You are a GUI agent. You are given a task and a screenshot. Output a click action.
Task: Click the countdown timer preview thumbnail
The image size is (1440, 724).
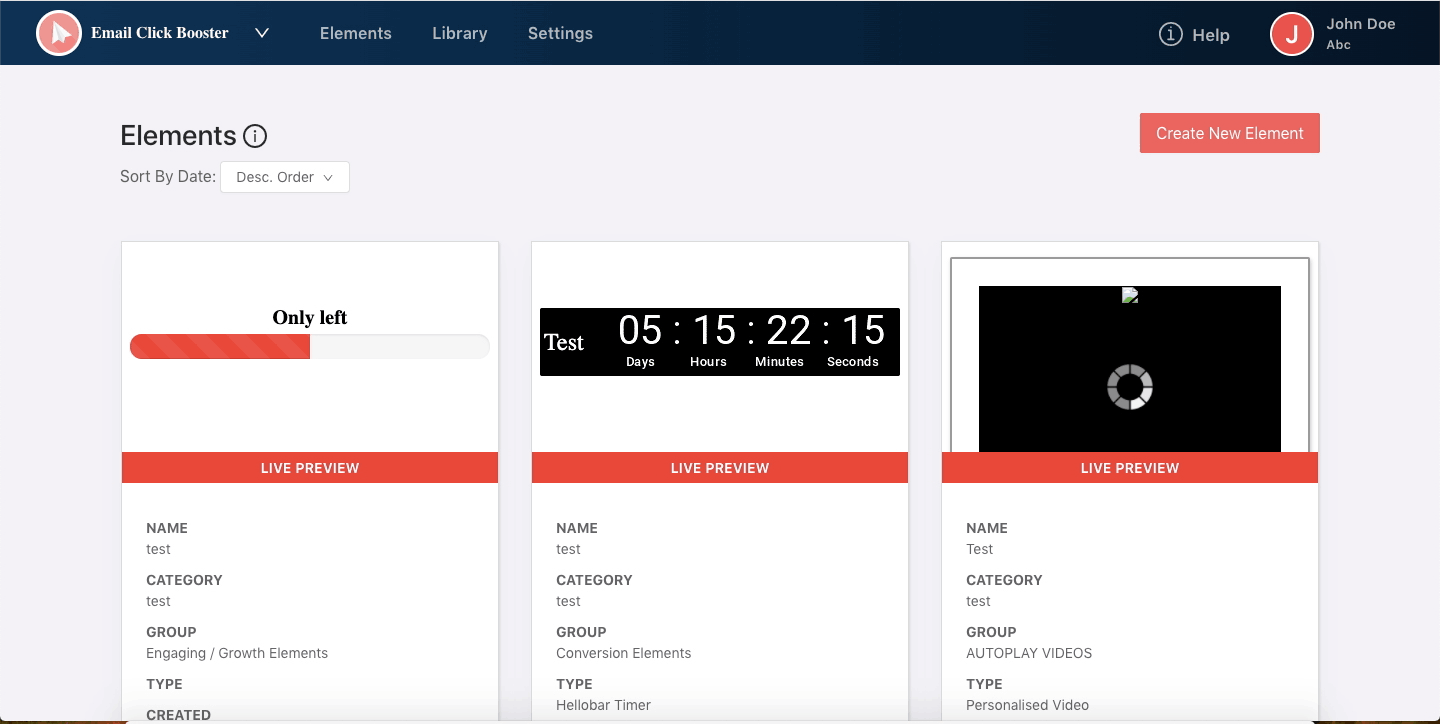coord(720,342)
